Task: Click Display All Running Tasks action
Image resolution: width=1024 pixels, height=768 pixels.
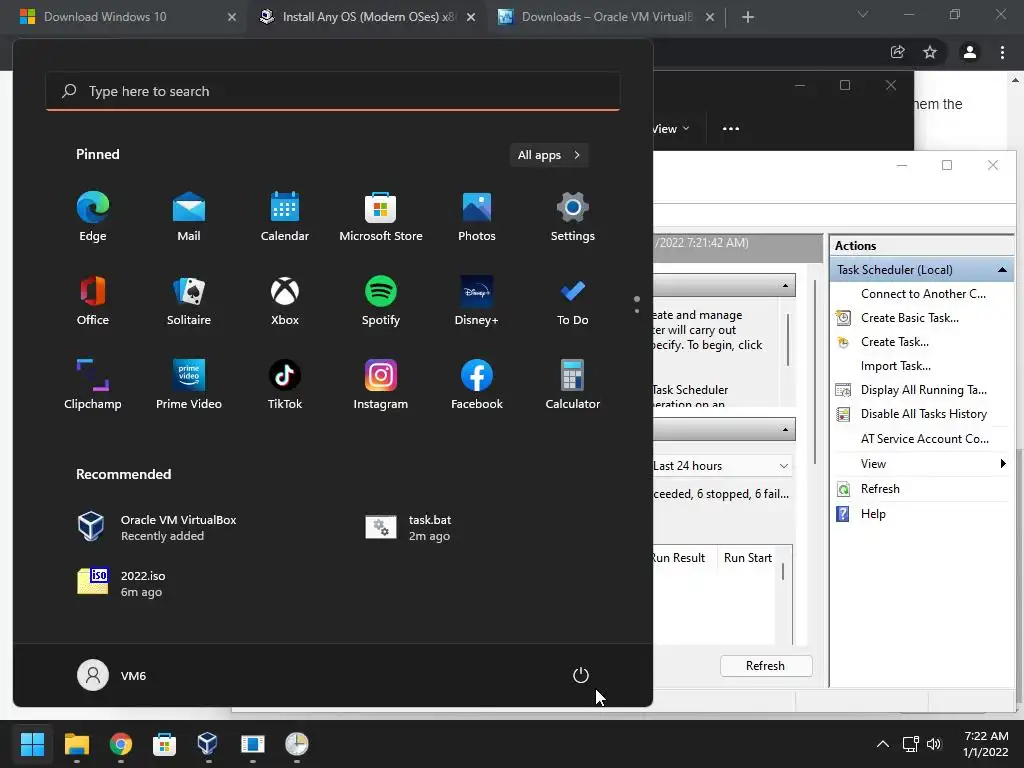Action: [923, 390]
